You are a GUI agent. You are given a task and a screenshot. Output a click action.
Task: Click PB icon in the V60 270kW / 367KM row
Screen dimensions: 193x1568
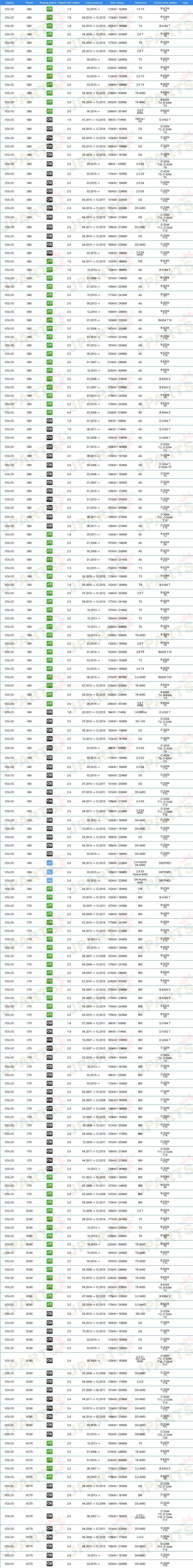[x=49, y=677]
